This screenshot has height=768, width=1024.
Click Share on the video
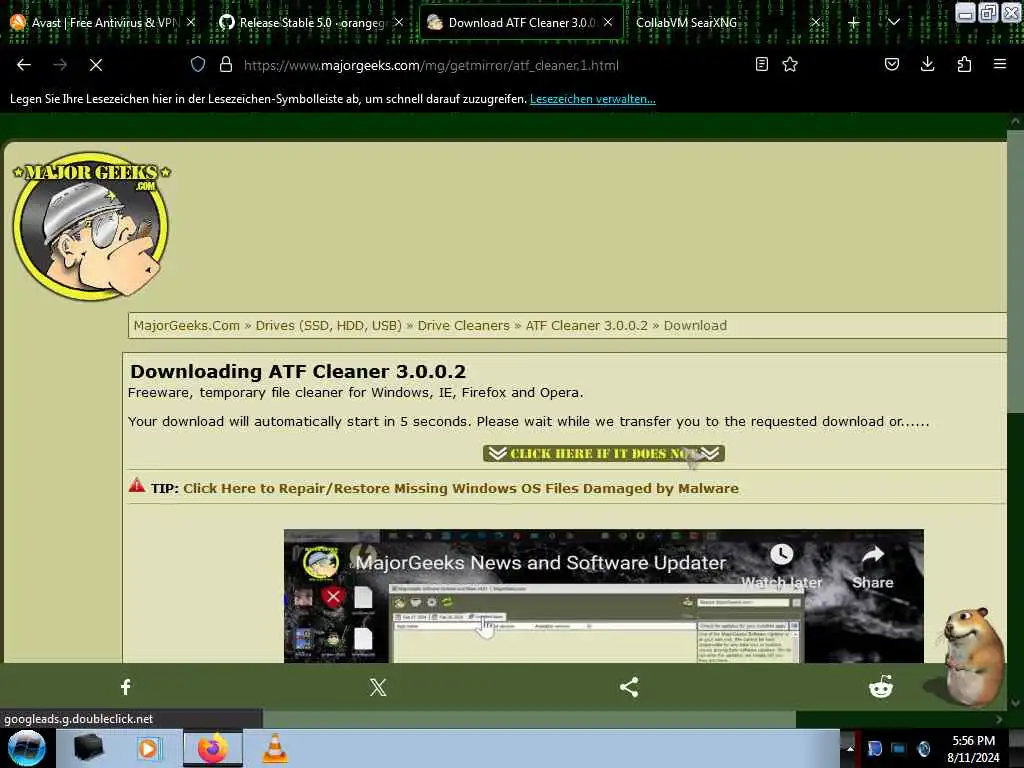[872, 568]
